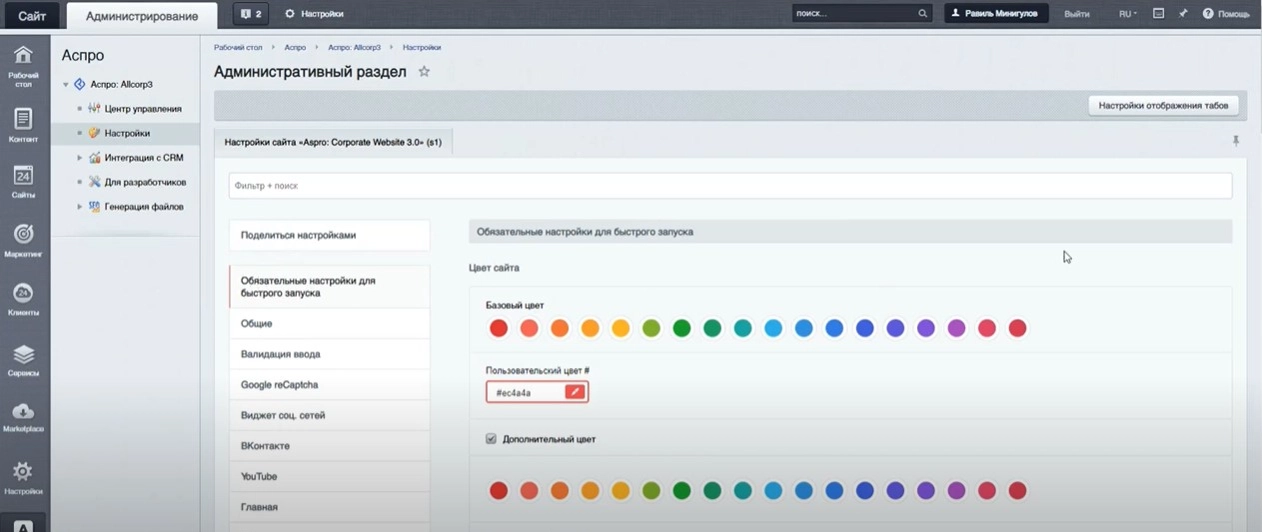This screenshot has width=1262, height=532.
Task: Open the ВКонтакте settings section
Action: click(x=329, y=446)
